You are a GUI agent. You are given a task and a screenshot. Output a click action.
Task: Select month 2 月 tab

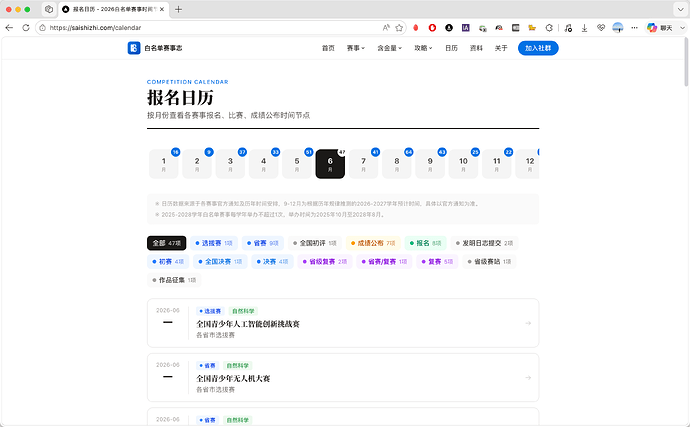(197, 164)
